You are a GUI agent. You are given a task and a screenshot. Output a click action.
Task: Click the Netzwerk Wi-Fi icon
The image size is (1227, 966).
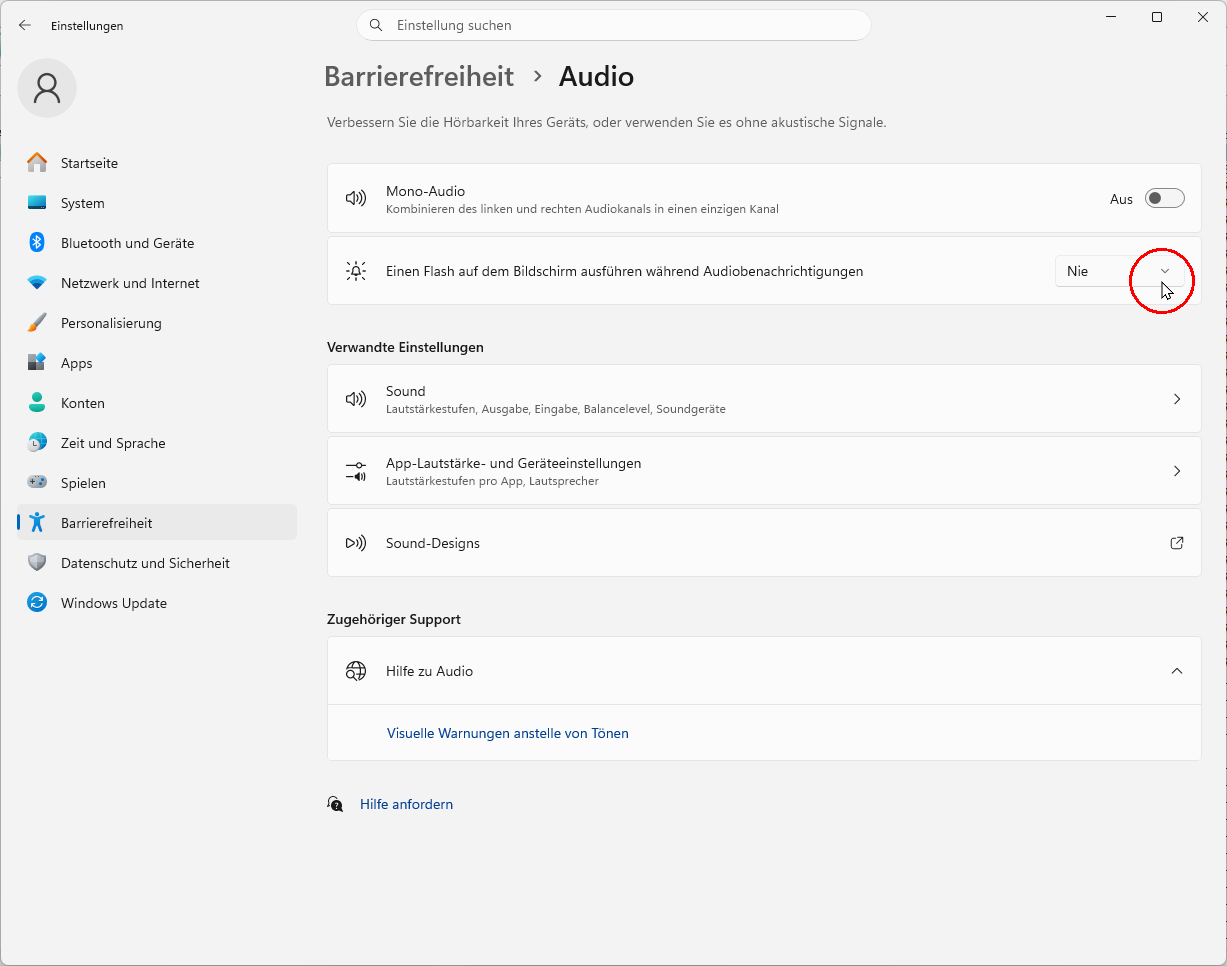(37, 283)
